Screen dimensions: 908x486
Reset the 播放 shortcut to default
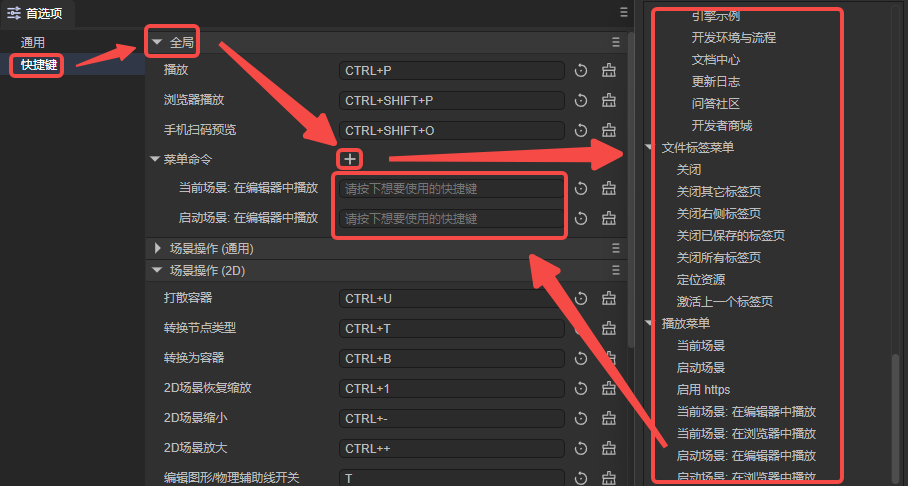click(x=581, y=71)
